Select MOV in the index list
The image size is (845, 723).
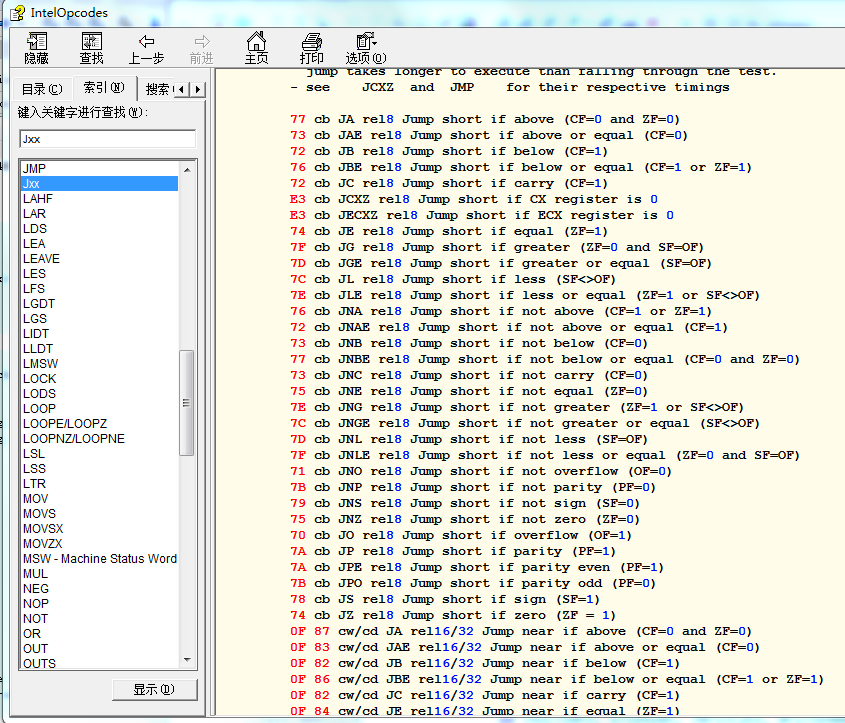(x=100, y=499)
